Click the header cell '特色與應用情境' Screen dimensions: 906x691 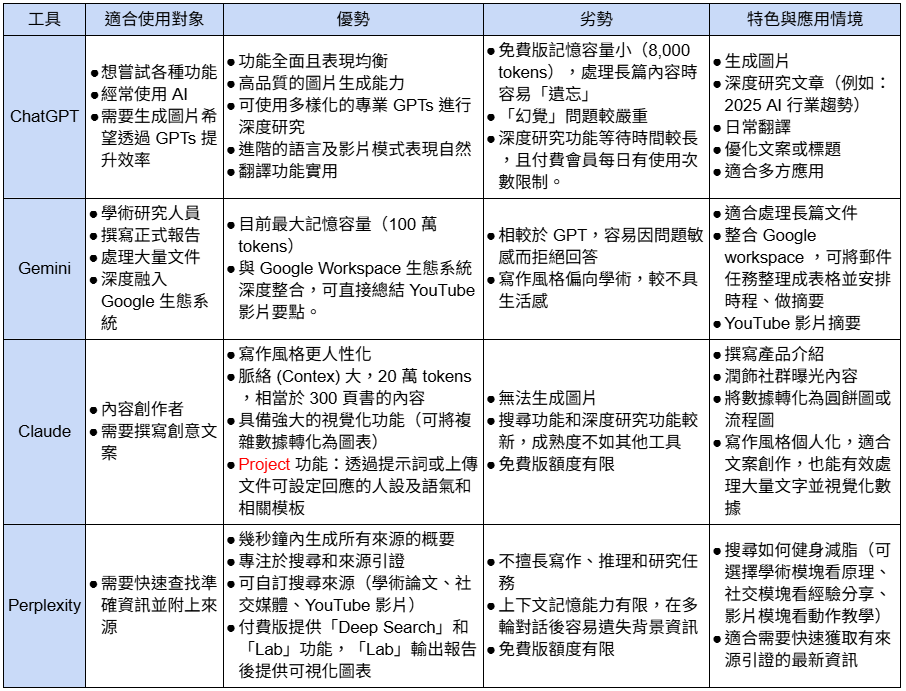click(x=805, y=19)
